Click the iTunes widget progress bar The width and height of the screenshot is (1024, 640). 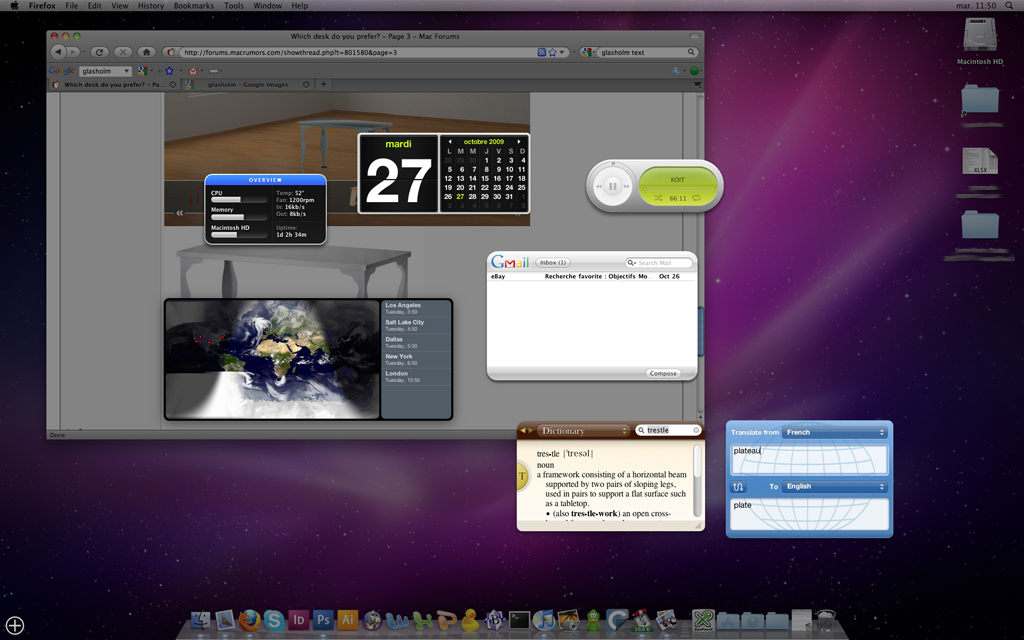tap(677, 189)
